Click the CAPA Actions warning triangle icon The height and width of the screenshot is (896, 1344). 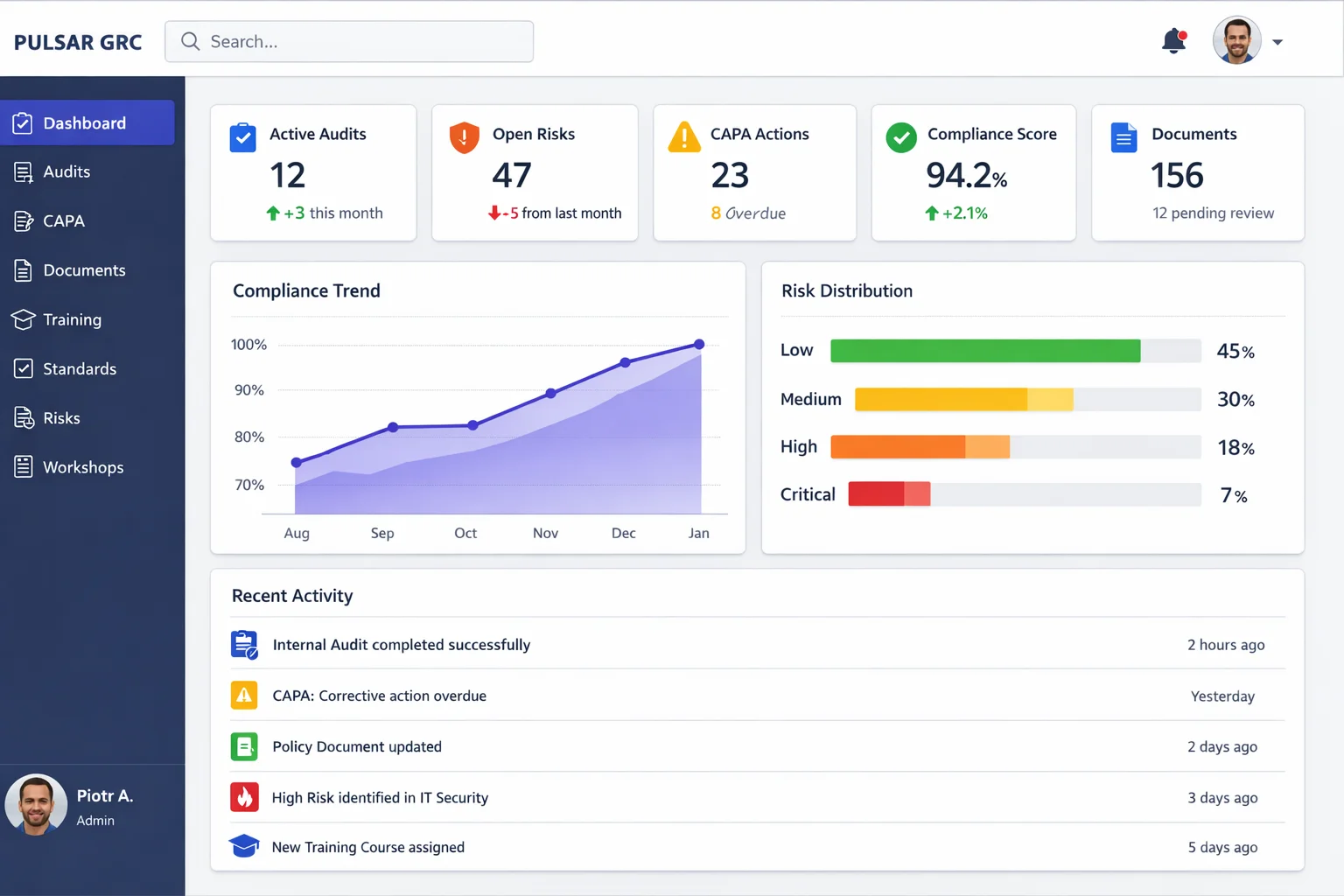(x=683, y=137)
